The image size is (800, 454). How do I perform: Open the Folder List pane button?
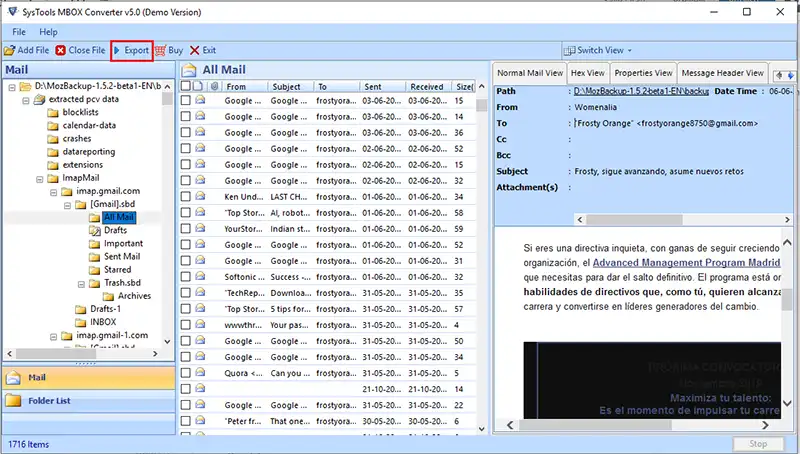click(89, 400)
